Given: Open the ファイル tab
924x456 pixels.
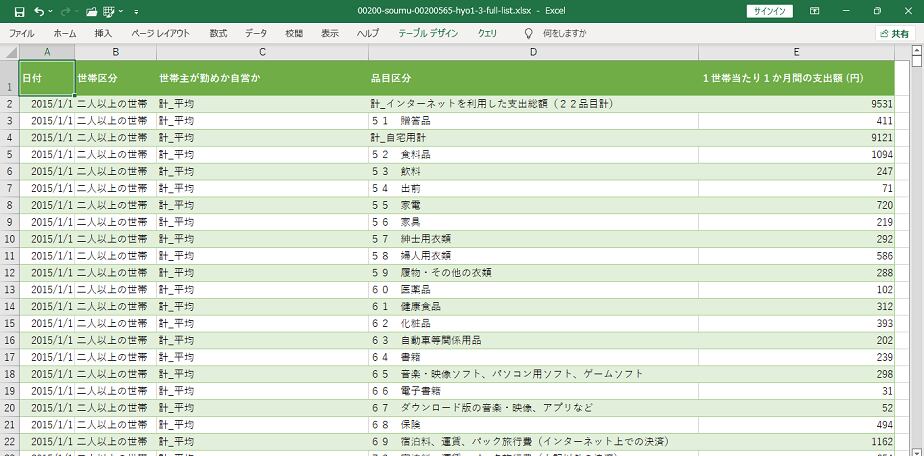Looking at the screenshot, I should click(x=21, y=34).
